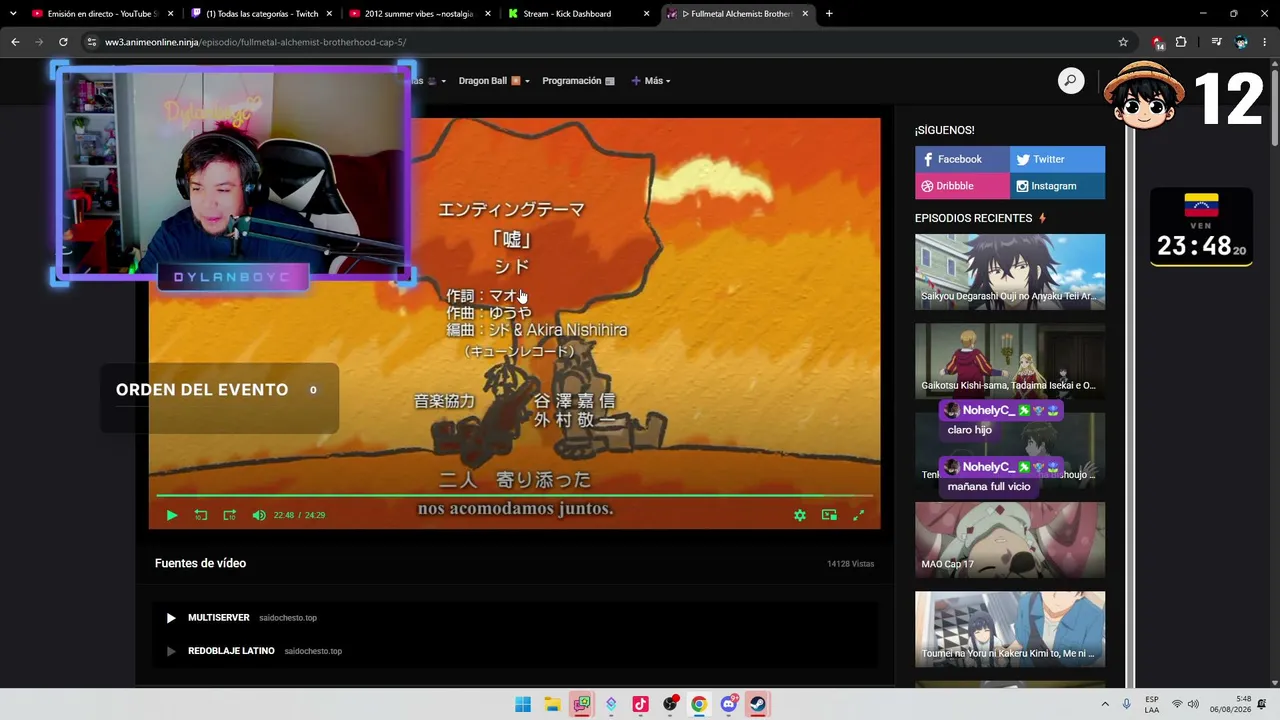
Task: Open the site search magnifier
Action: point(1071,81)
